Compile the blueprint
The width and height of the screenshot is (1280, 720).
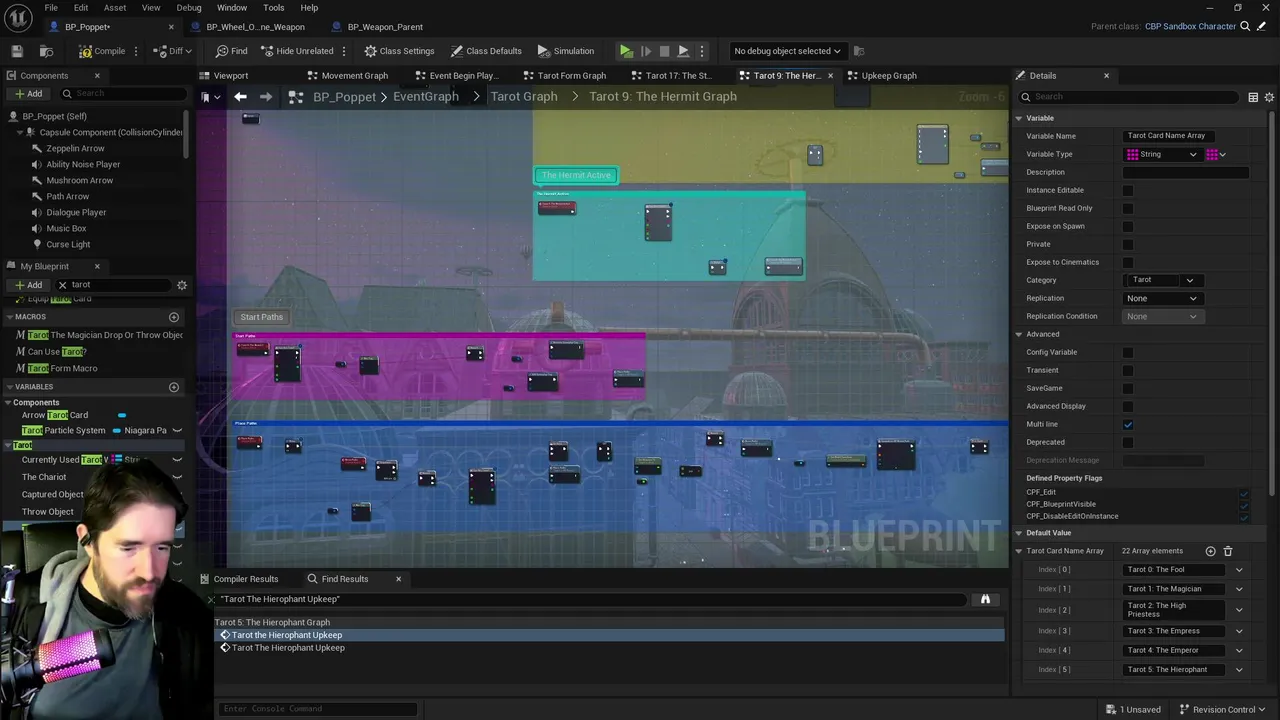103,51
